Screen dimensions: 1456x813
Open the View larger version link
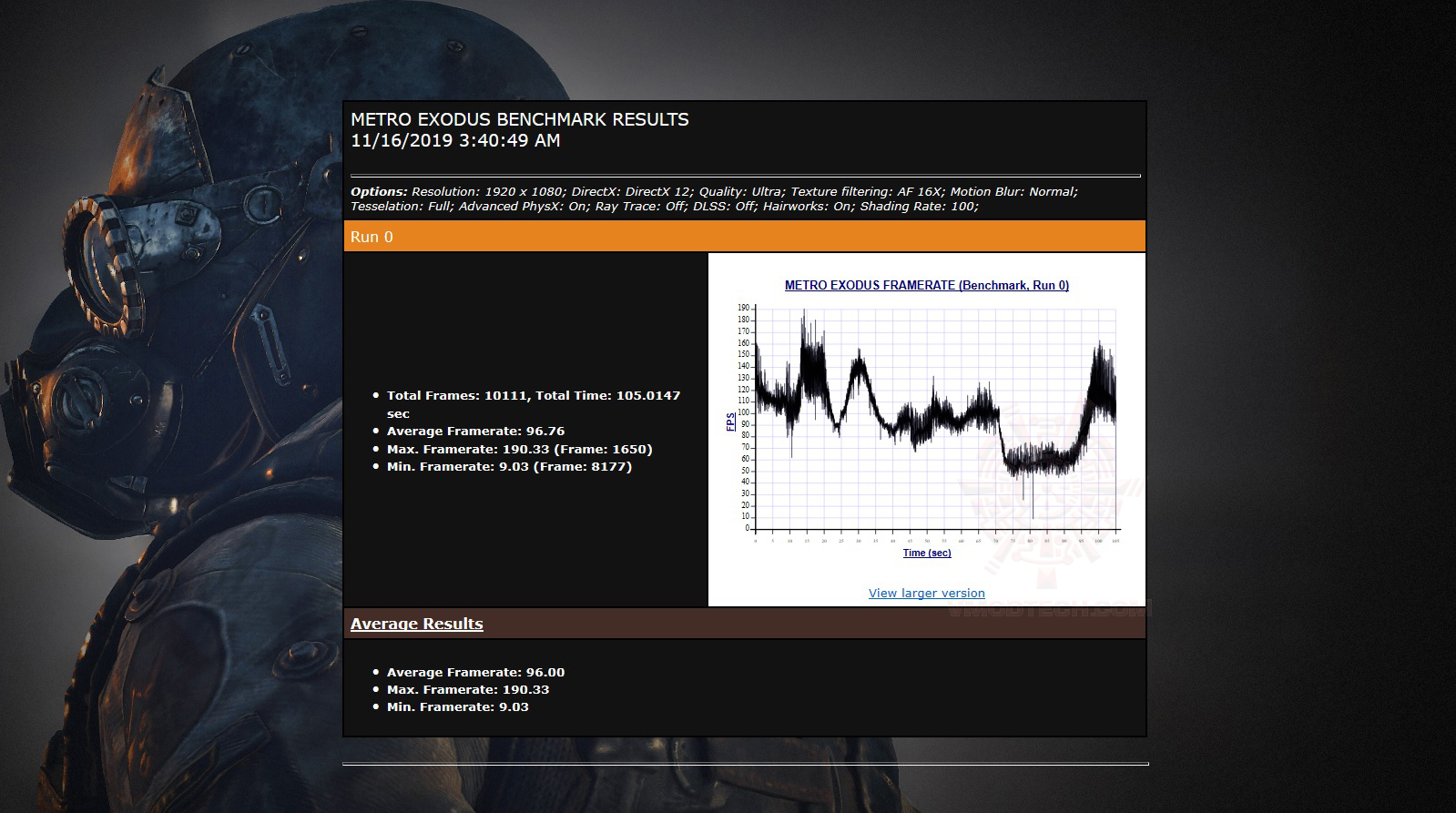(x=926, y=594)
